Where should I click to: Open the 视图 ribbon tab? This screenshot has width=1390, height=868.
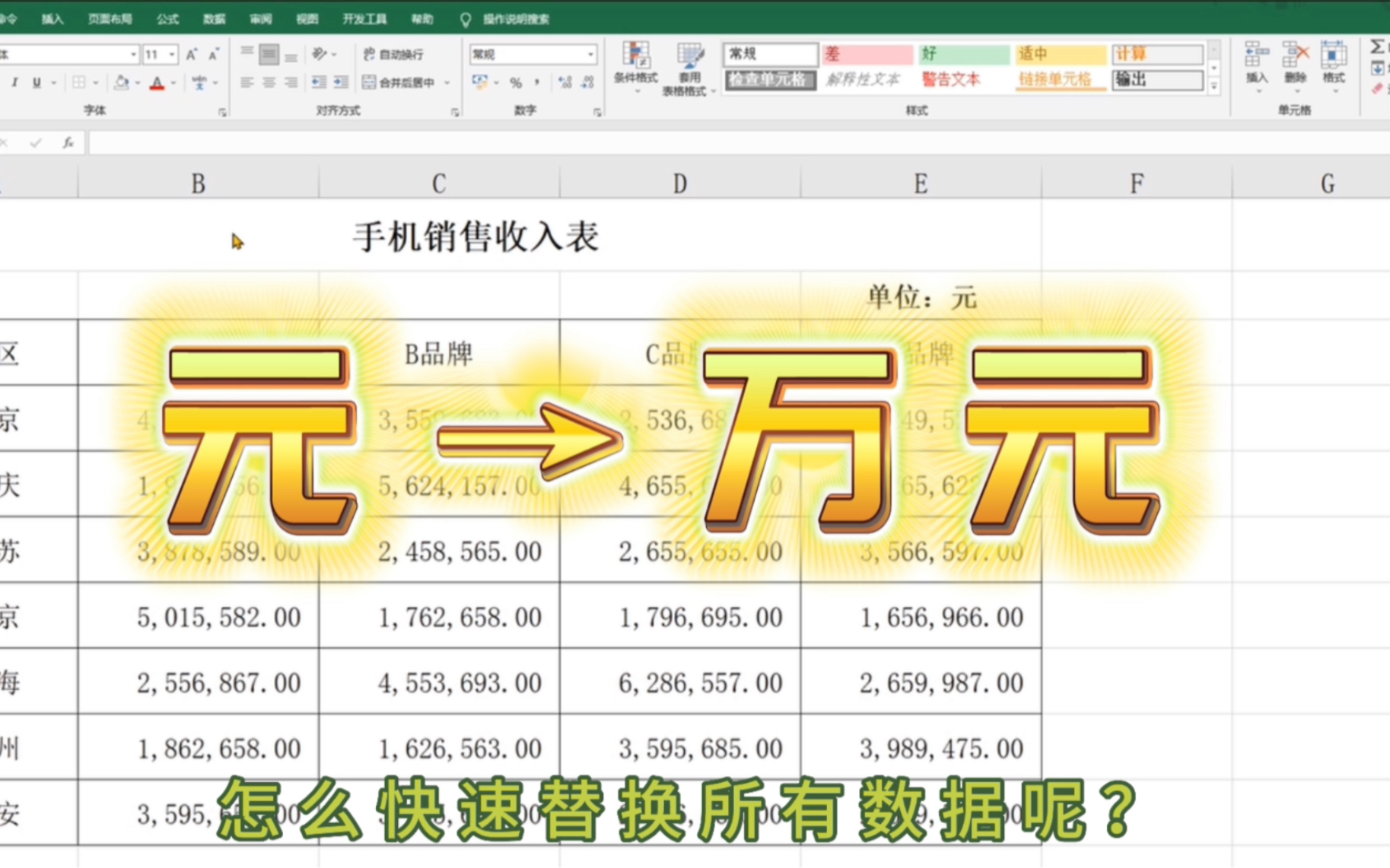click(307, 19)
